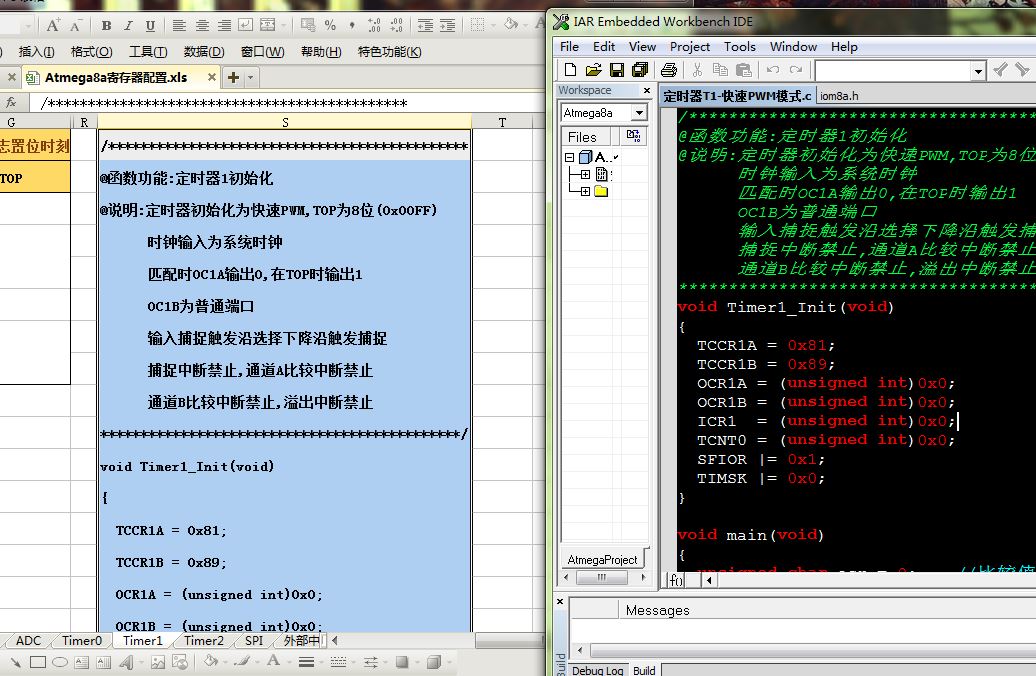Open drawing fill color bucket

210,660
